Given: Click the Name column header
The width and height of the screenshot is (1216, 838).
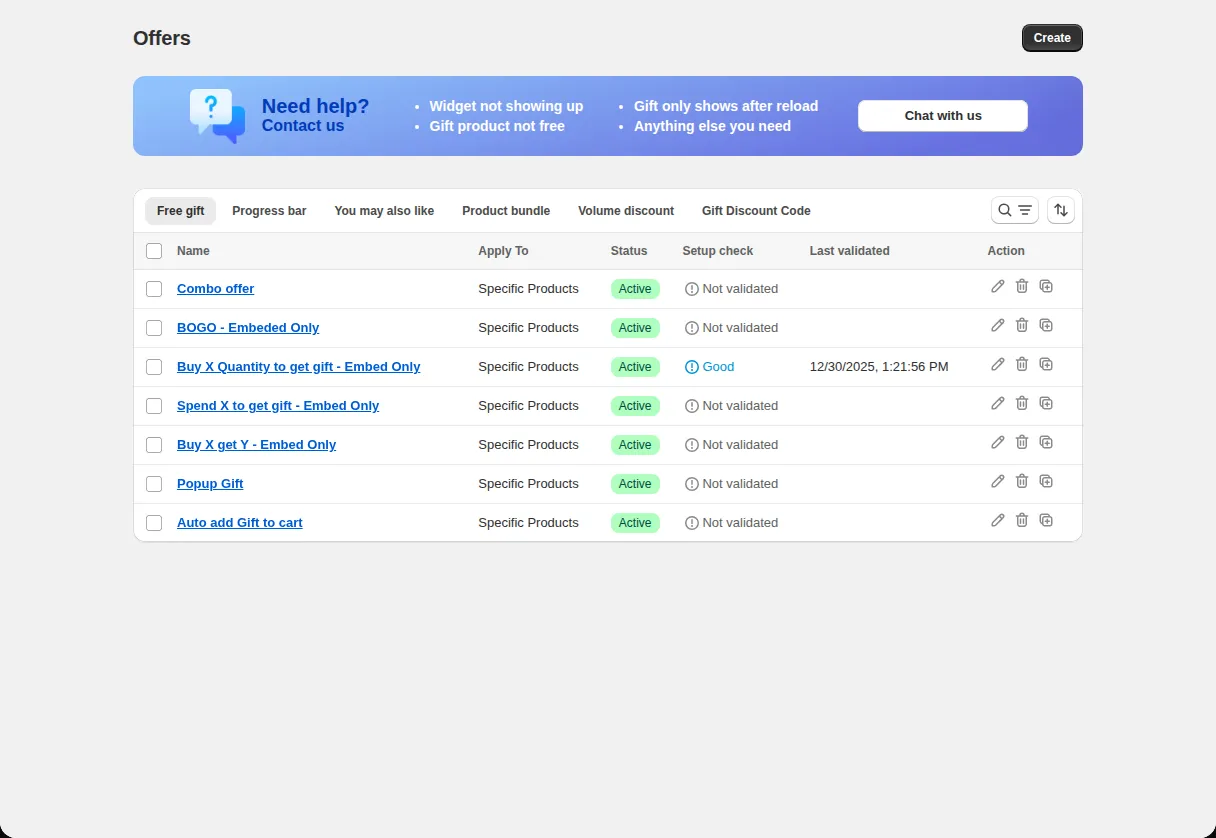Looking at the screenshot, I should coord(193,251).
